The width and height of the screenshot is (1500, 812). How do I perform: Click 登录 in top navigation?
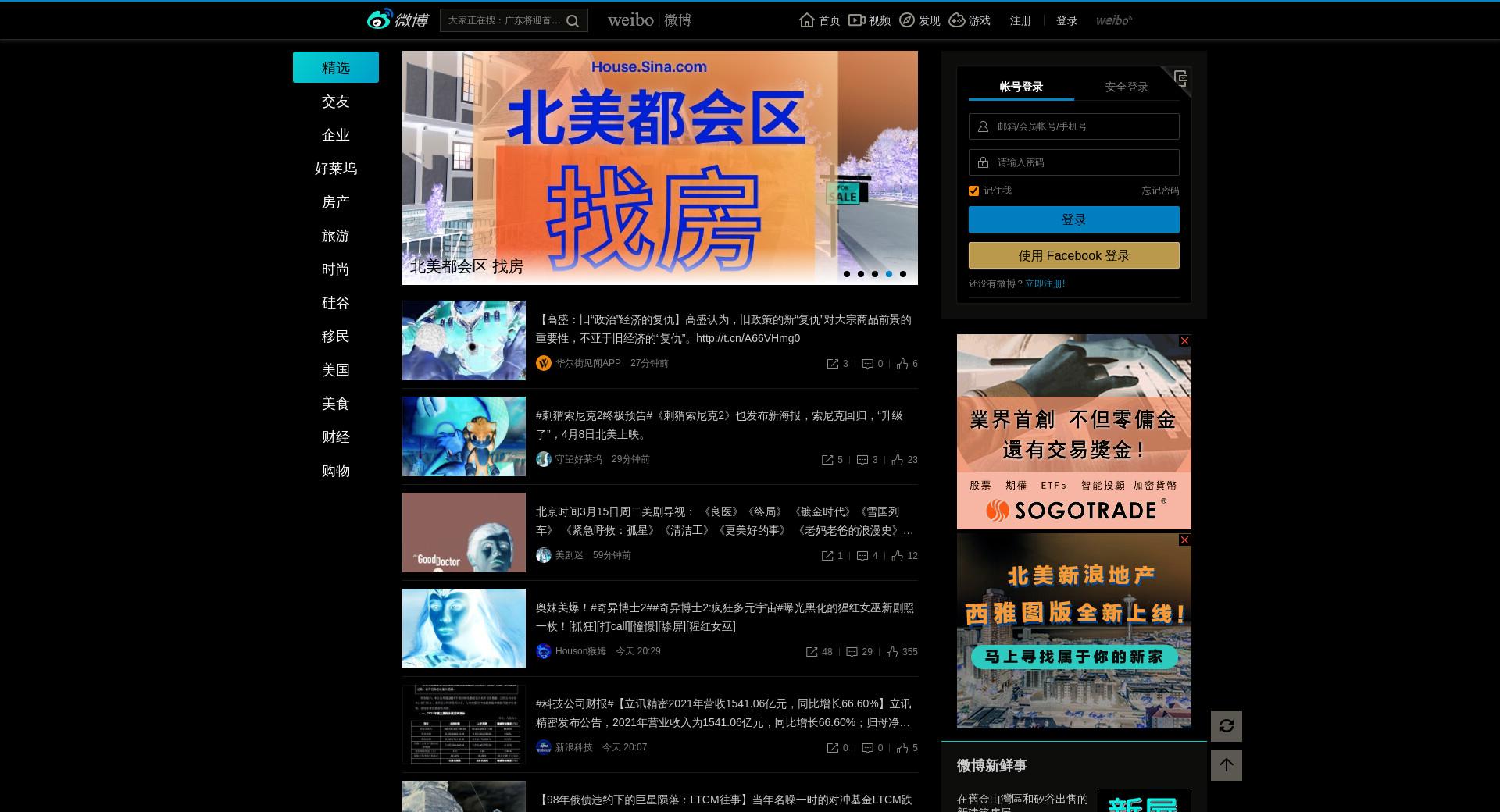(1066, 20)
